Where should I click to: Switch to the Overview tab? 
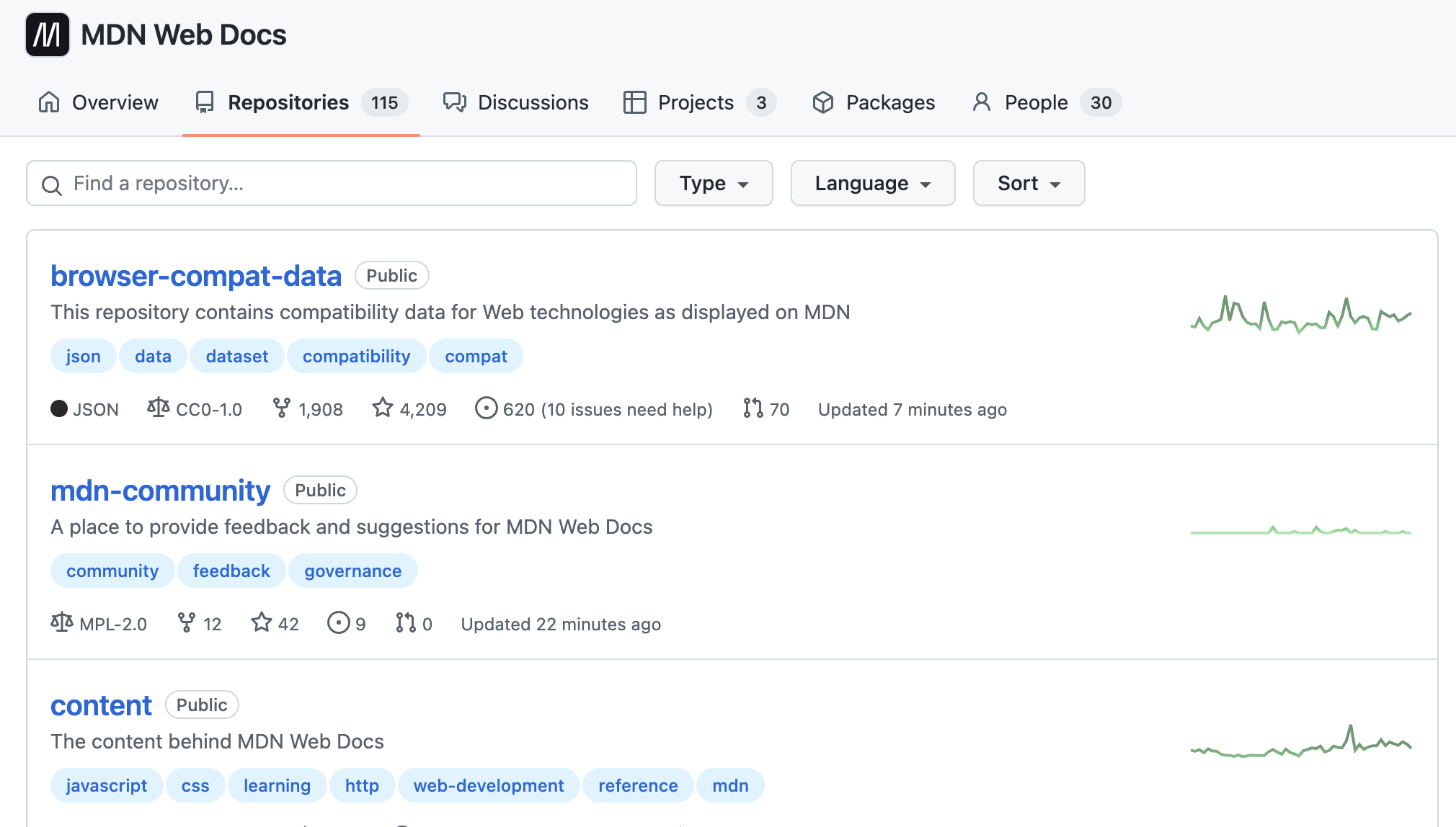click(98, 102)
